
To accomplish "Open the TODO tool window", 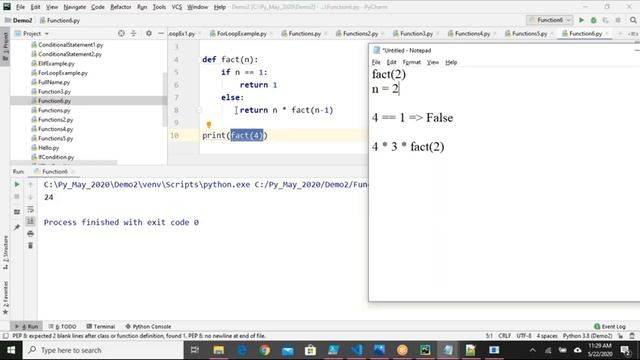I will point(63,327).
